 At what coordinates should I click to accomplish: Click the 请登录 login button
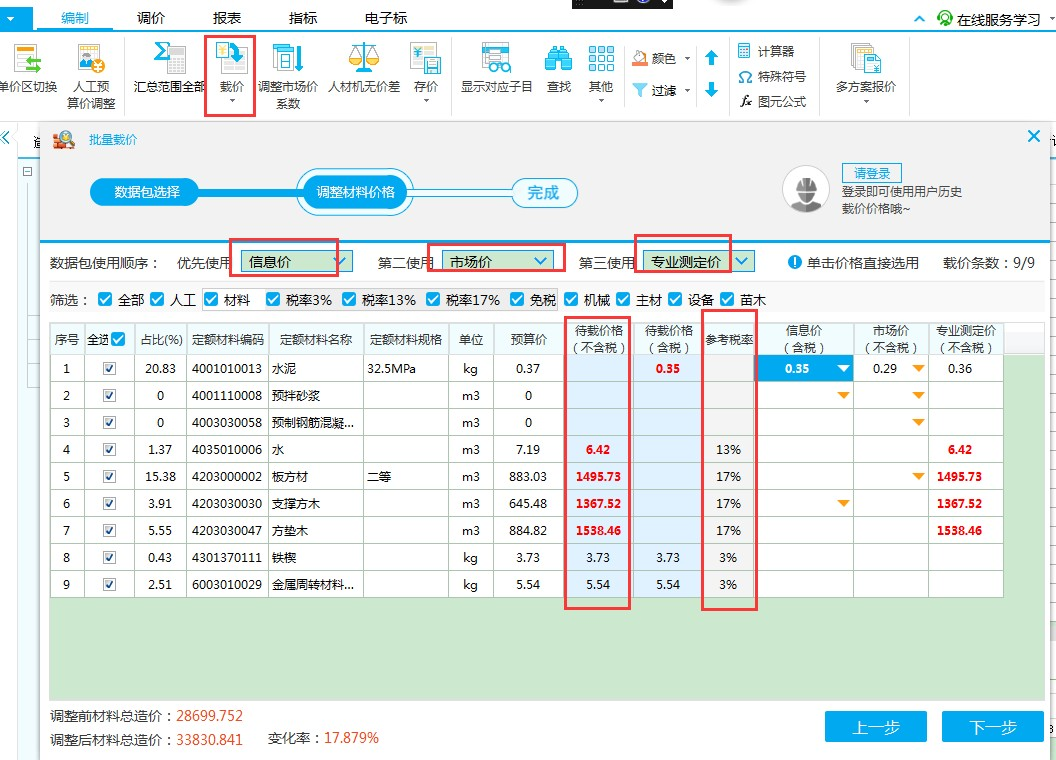(871, 173)
